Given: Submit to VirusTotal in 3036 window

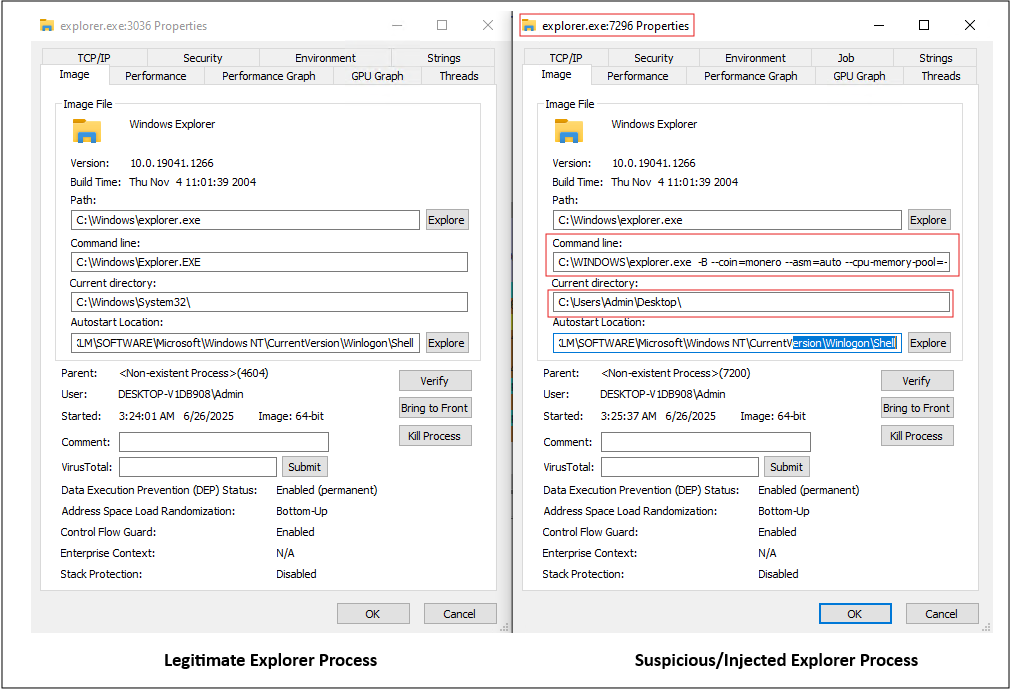Looking at the screenshot, I should click(x=305, y=467).
